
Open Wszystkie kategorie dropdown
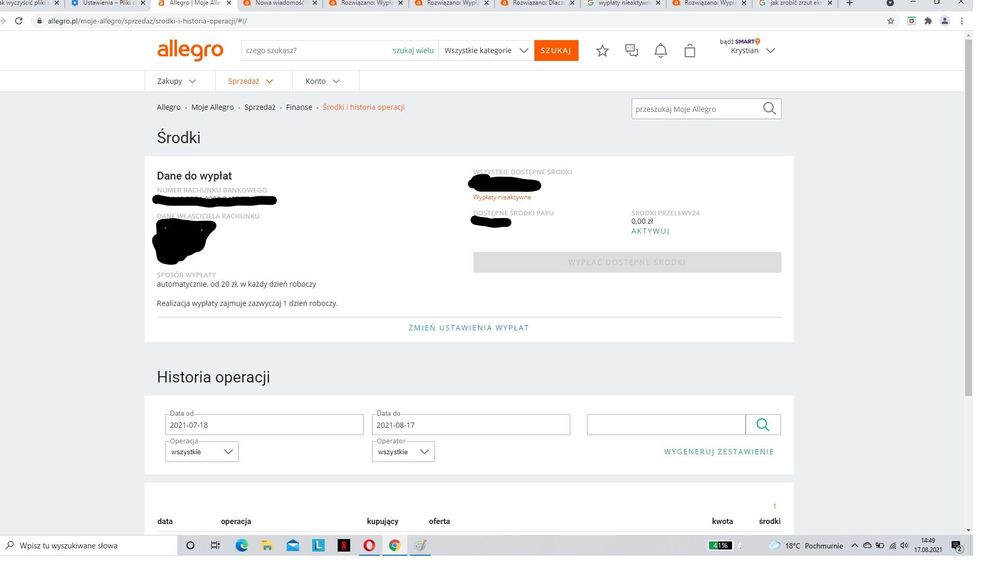coord(486,50)
